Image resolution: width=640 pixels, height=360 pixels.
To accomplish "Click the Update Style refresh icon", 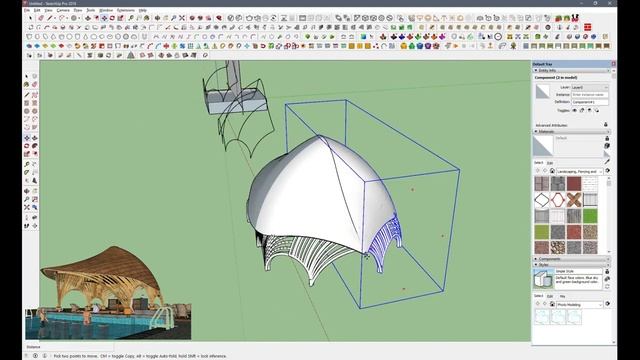I will [607, 287].
